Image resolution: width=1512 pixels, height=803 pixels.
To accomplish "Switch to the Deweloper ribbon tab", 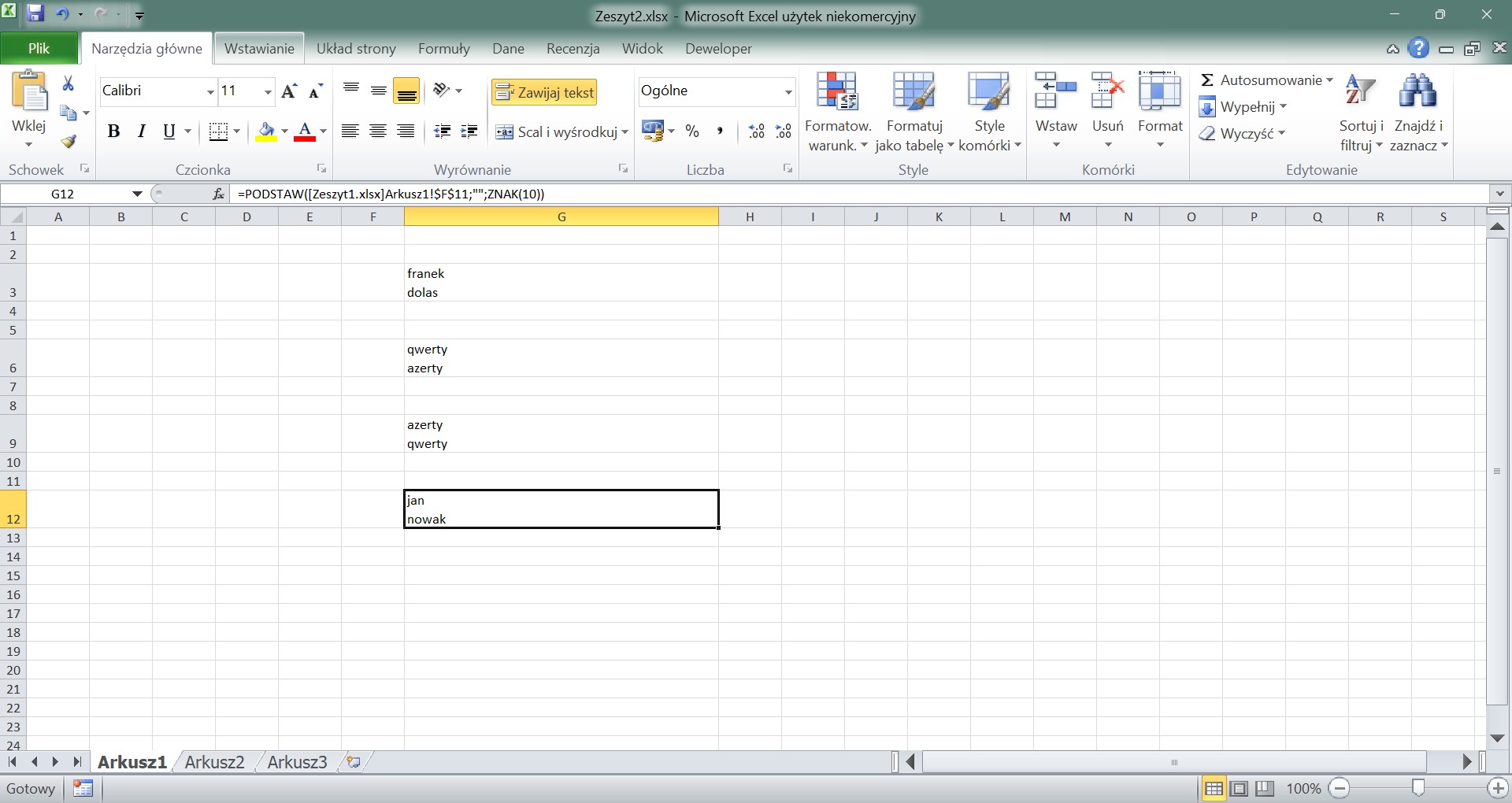I will pos(718,48).
